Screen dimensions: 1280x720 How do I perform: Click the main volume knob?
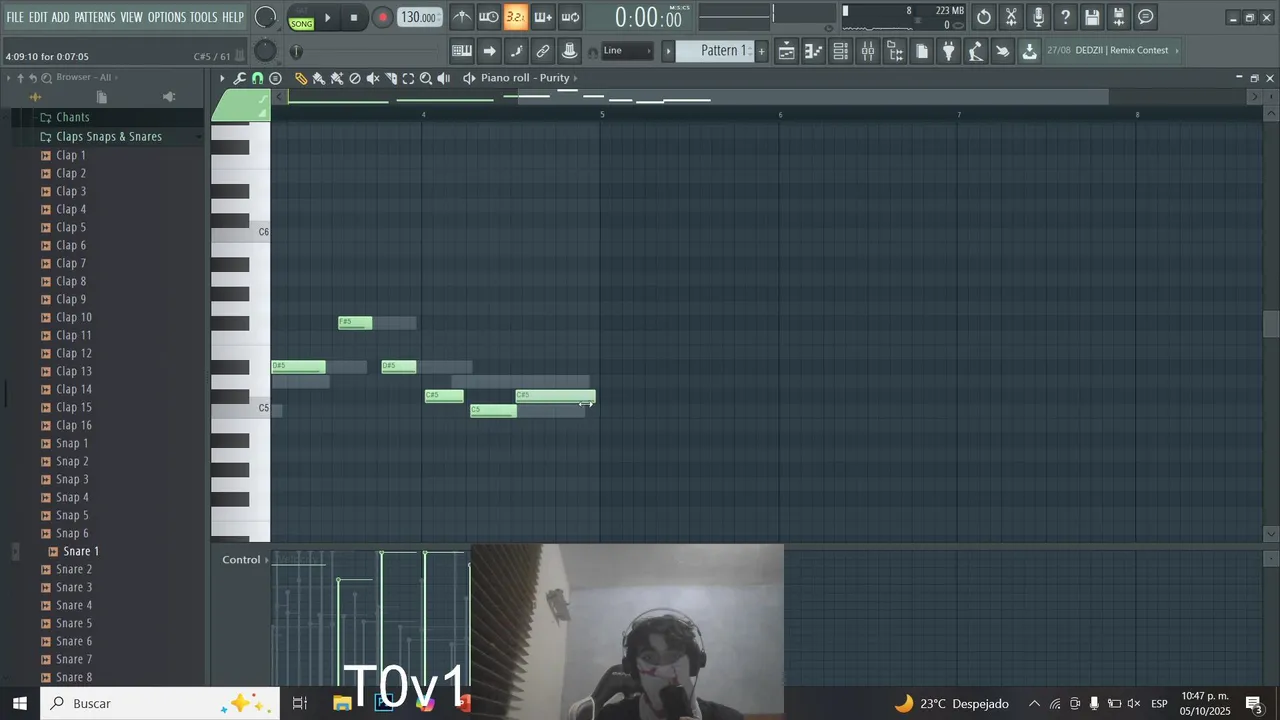pos(265,17)
